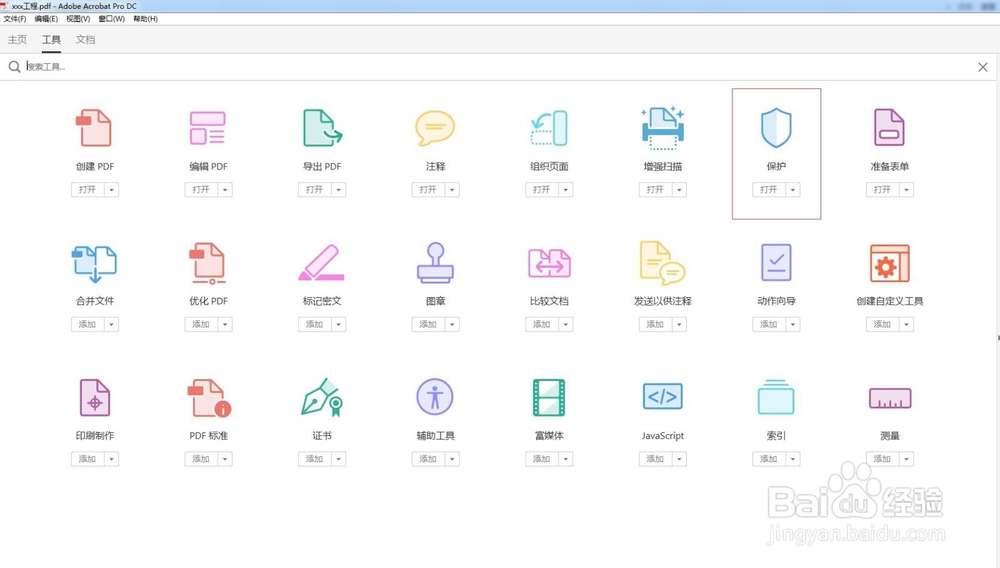Select the 增强扫描 scanner icon
Screen dimensions: 1000x568
663,128
